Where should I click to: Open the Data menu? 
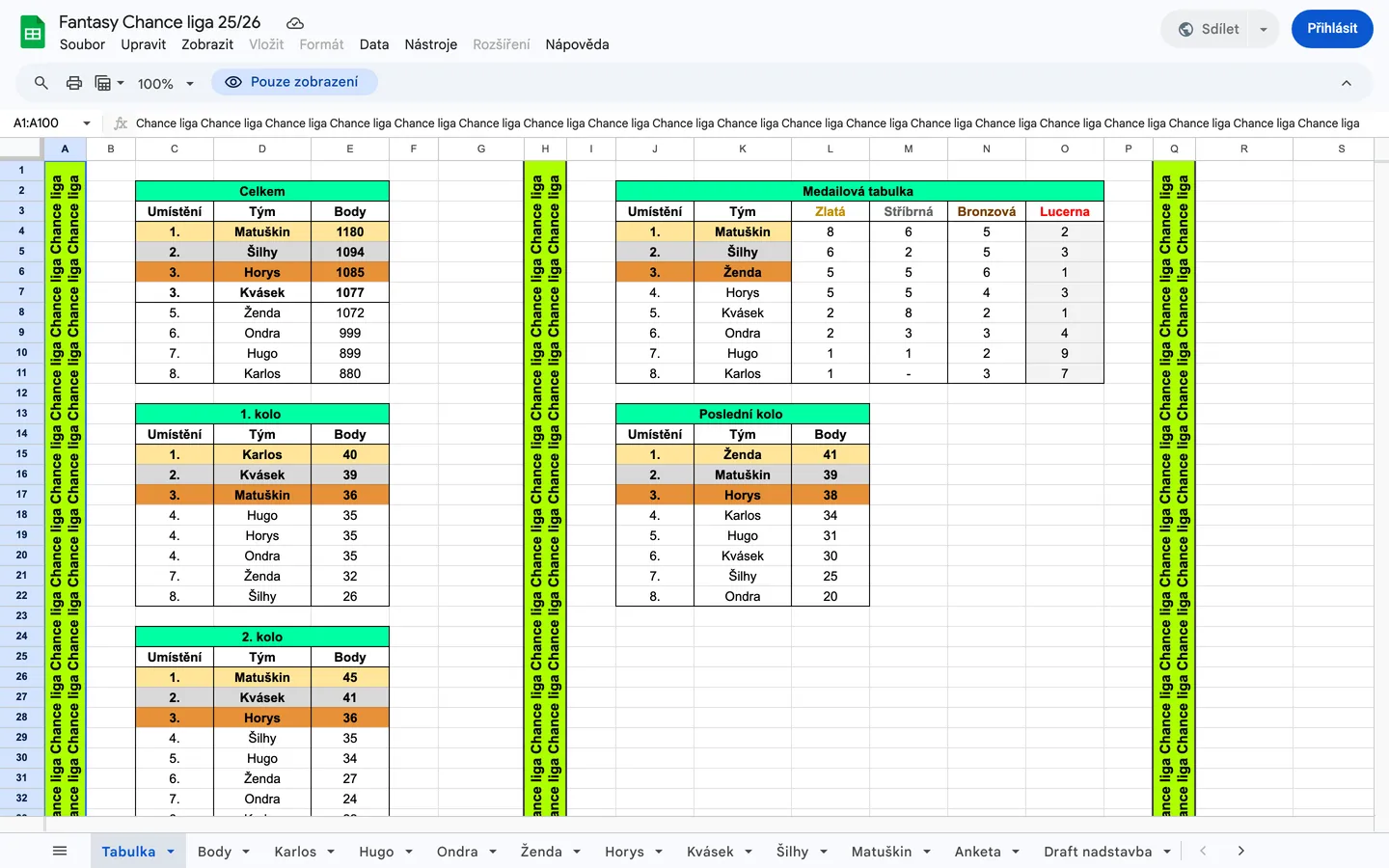374,44
